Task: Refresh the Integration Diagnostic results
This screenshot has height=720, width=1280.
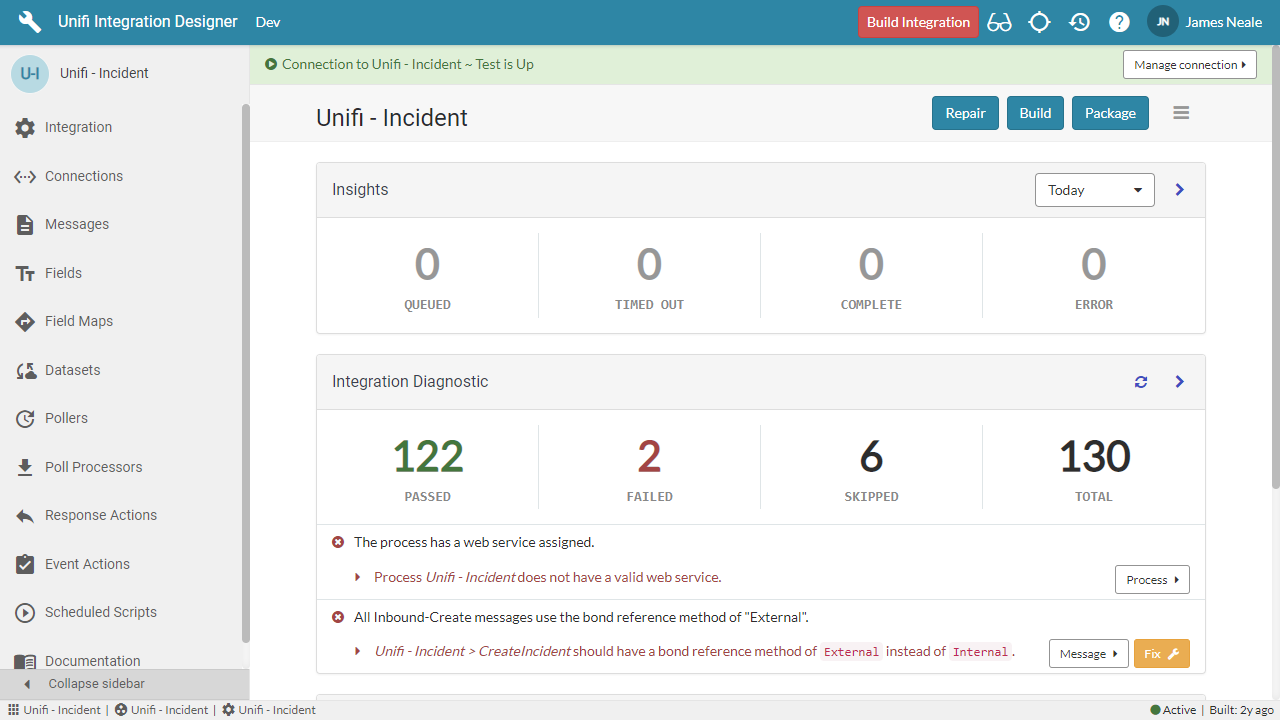Action: click(1141, 382)
